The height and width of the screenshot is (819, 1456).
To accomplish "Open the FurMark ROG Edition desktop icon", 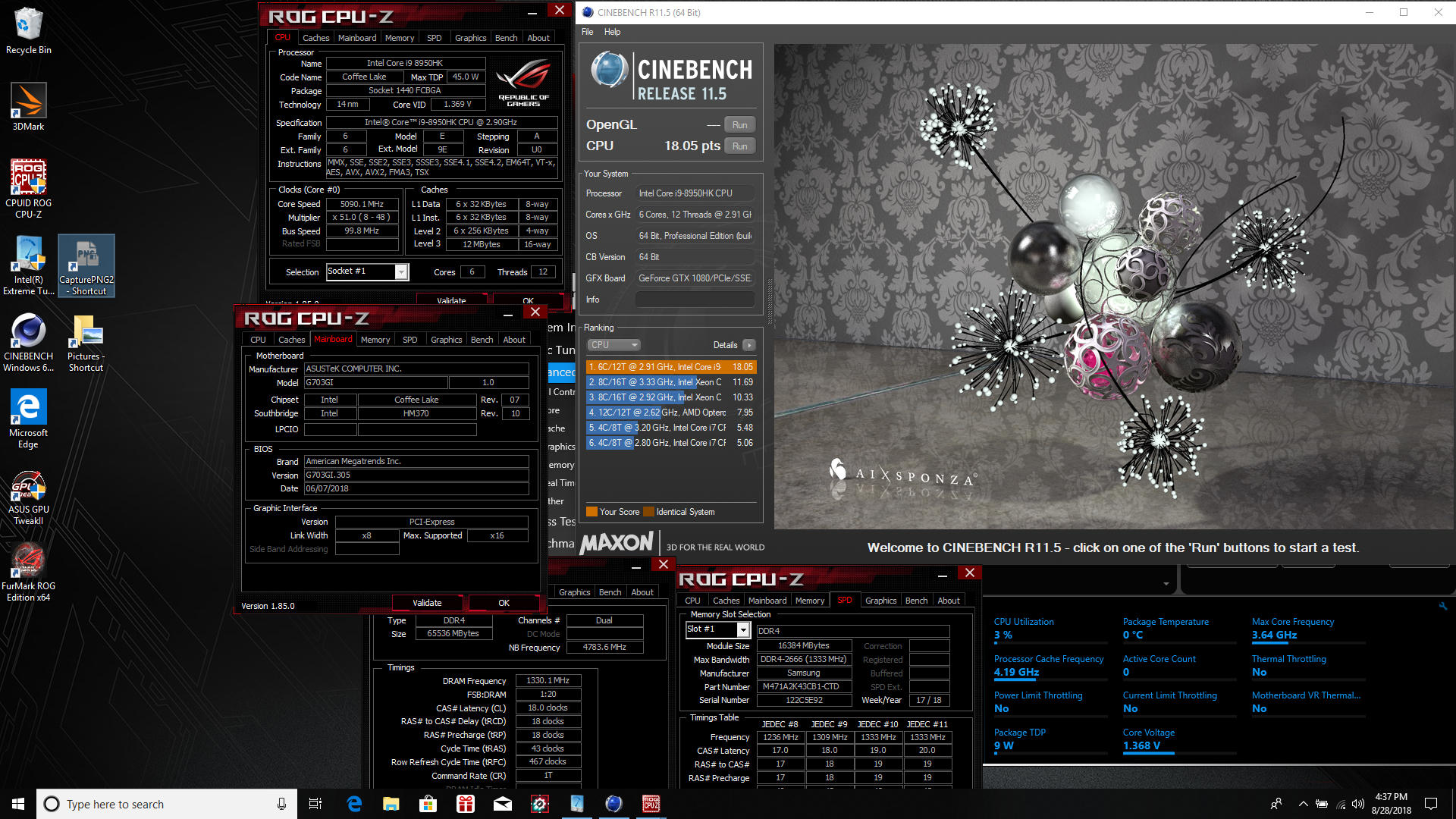I will pyautogui.click(x=28, y=572).
